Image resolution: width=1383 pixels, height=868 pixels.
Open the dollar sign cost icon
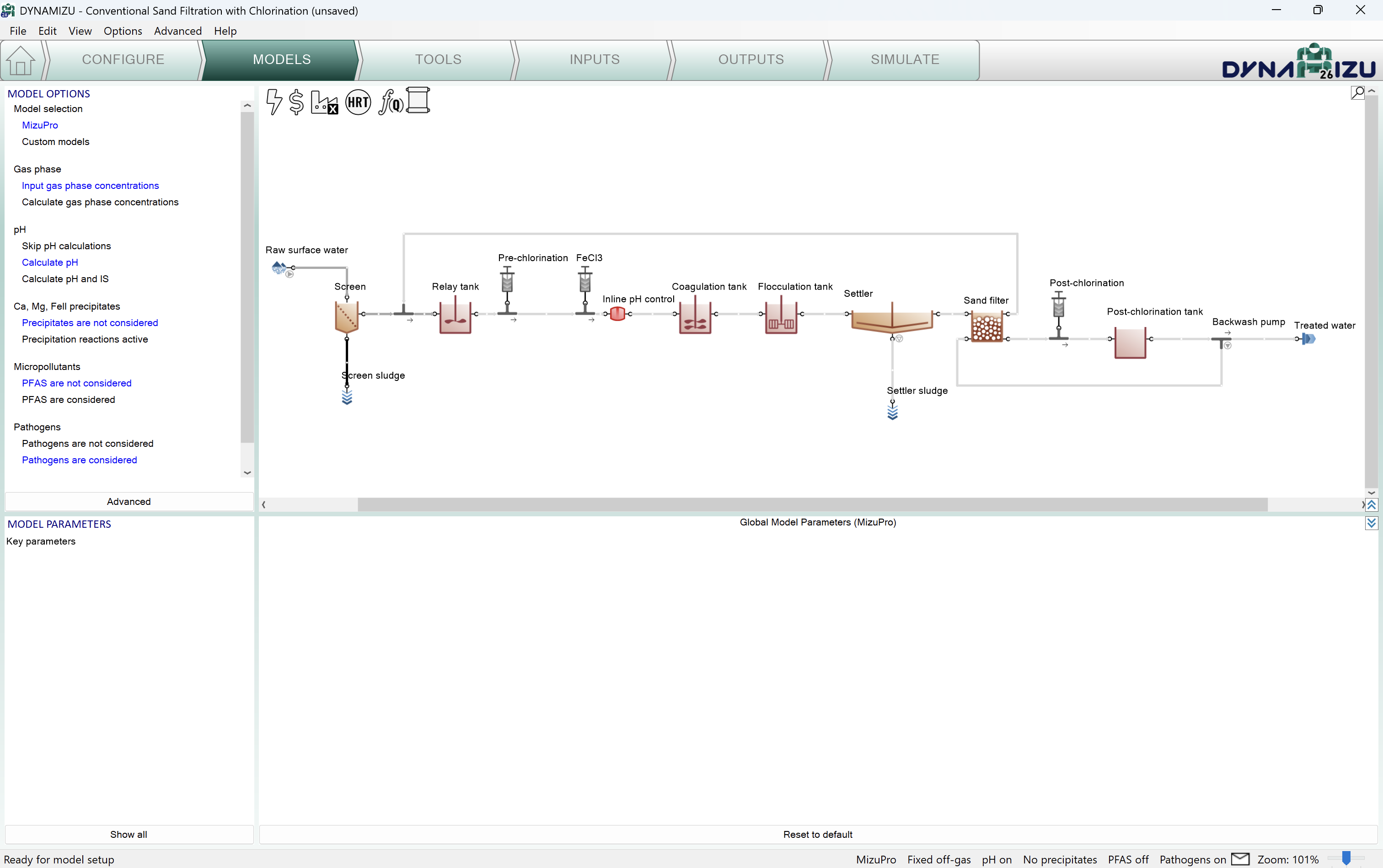click(296, 102)
